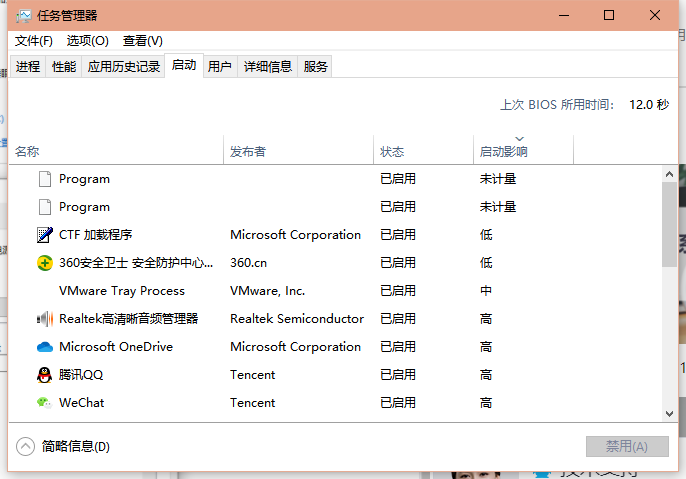The image size is (686, 479).
Task: Collapse view with 简略信息 arrow
Action: (x=25, y=446)
